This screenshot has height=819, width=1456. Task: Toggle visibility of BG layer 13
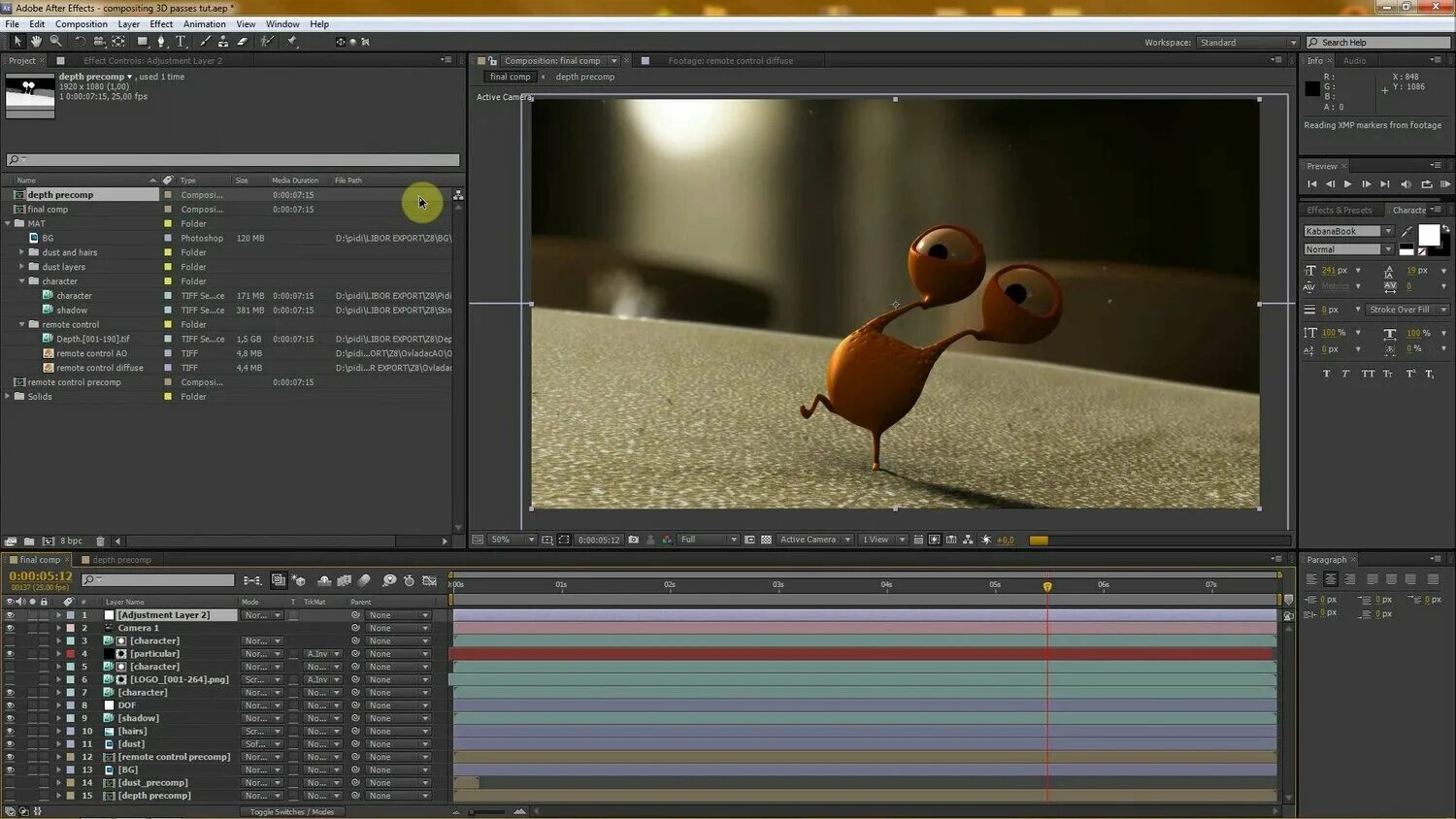(10, 770)
